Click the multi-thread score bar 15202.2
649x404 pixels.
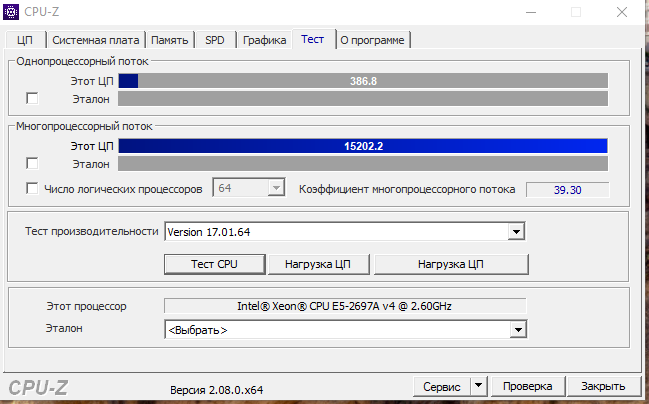[x=363, y=146]
